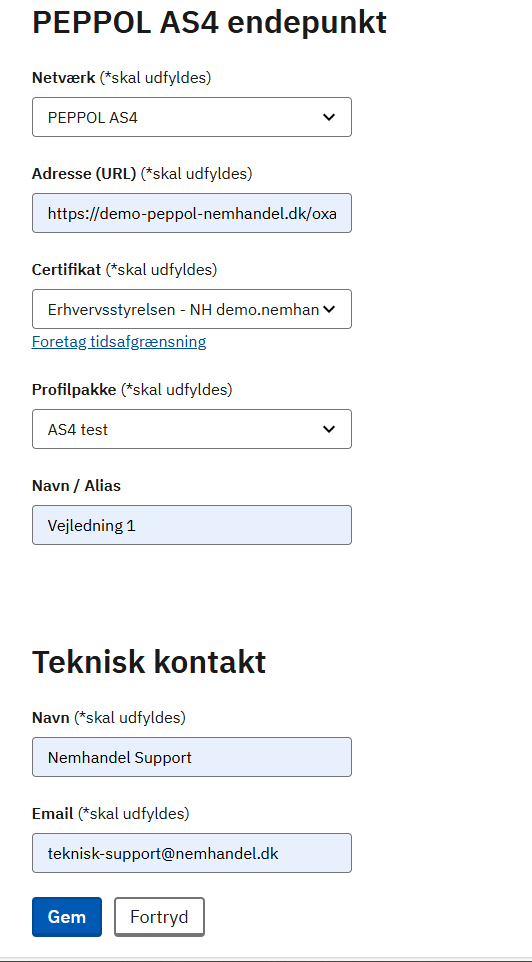532x962 pixels.
Task: Click the chevron arrow in Netværk select
Action: (330, 117)
